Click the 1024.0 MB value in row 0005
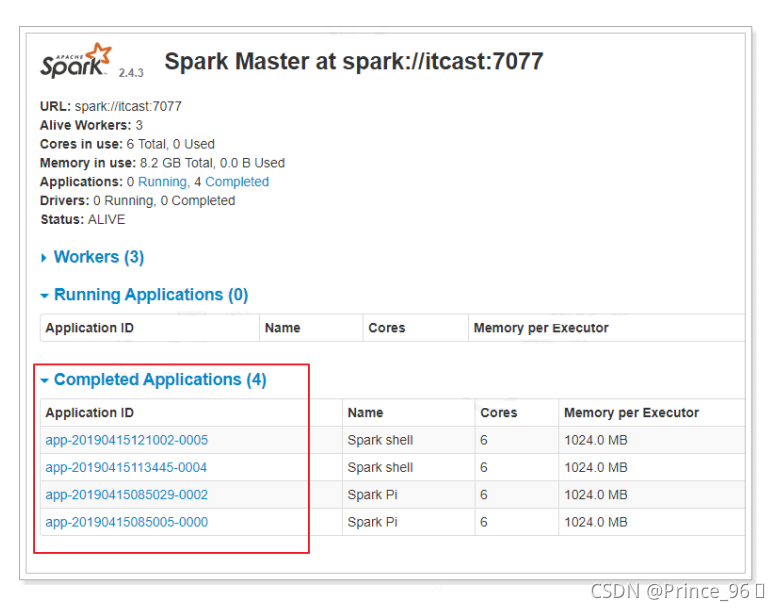The image size is (780, 611). pyautogui.click(x=595, y=440)
